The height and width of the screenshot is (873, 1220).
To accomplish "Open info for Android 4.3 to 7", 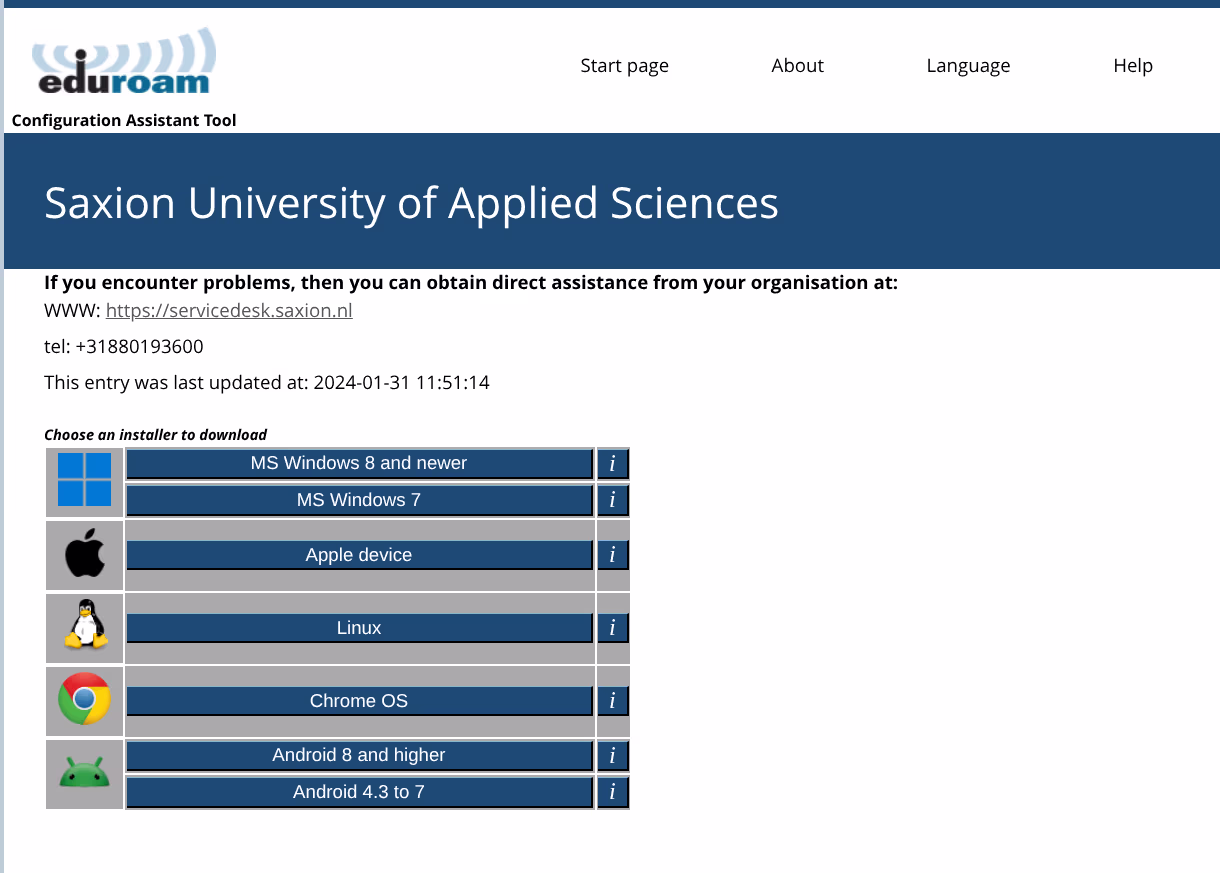I will pyautogui.click(x=612, y=792).
